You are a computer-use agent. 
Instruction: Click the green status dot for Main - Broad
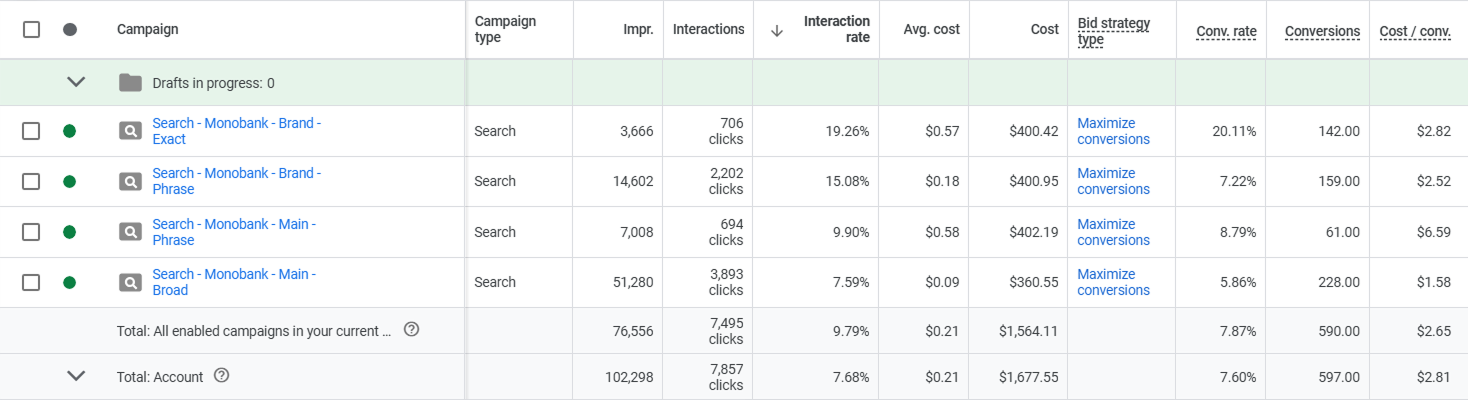click(x=69, y=282)
